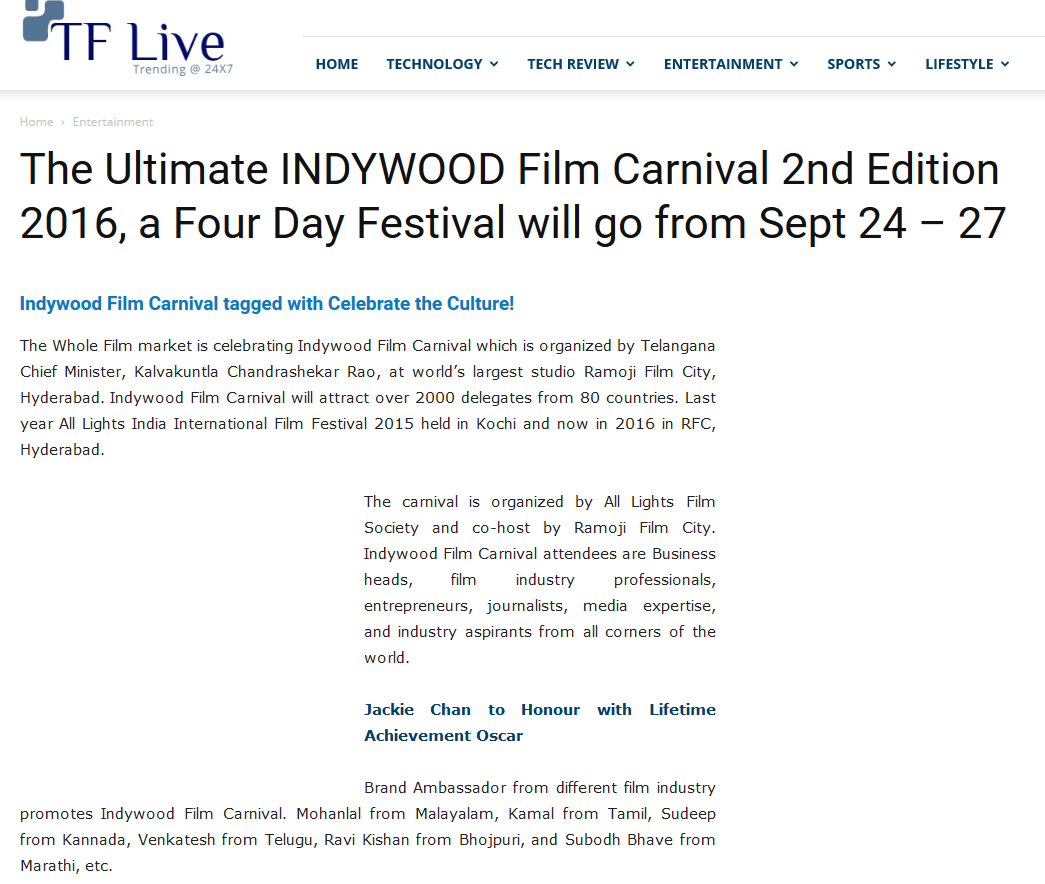Click the 'Trending @ 24X7' tagline

(182, 70)
